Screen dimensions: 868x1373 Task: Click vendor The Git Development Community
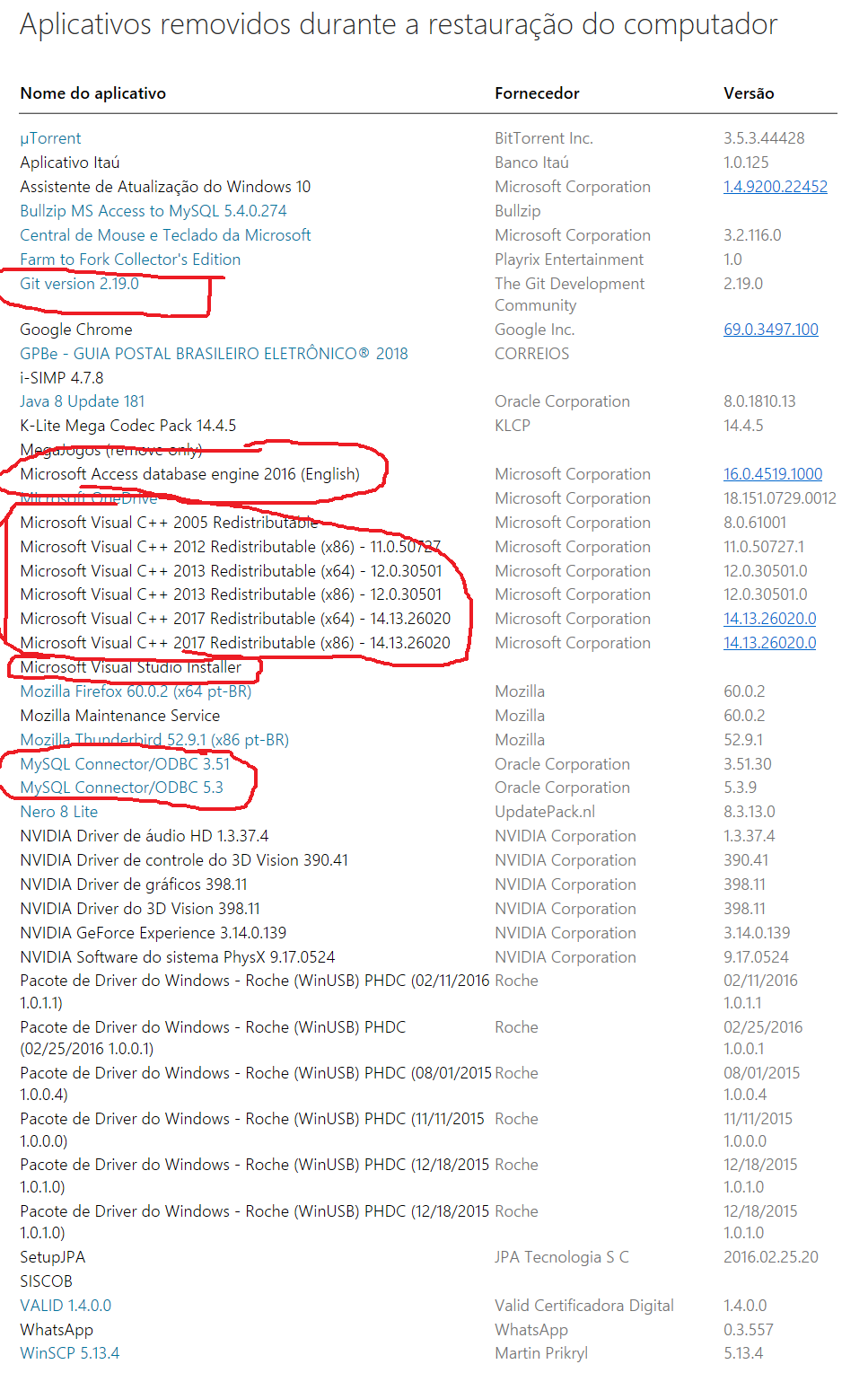point(569,295)
